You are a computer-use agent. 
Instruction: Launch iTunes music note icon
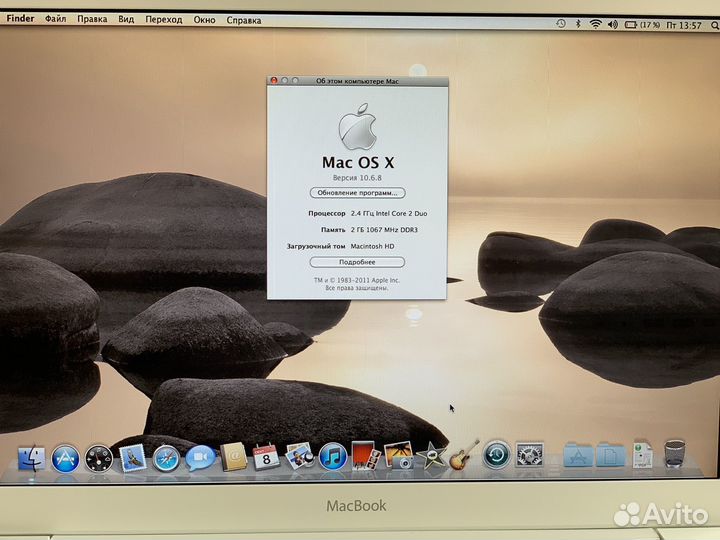click(x=332, y=456)
